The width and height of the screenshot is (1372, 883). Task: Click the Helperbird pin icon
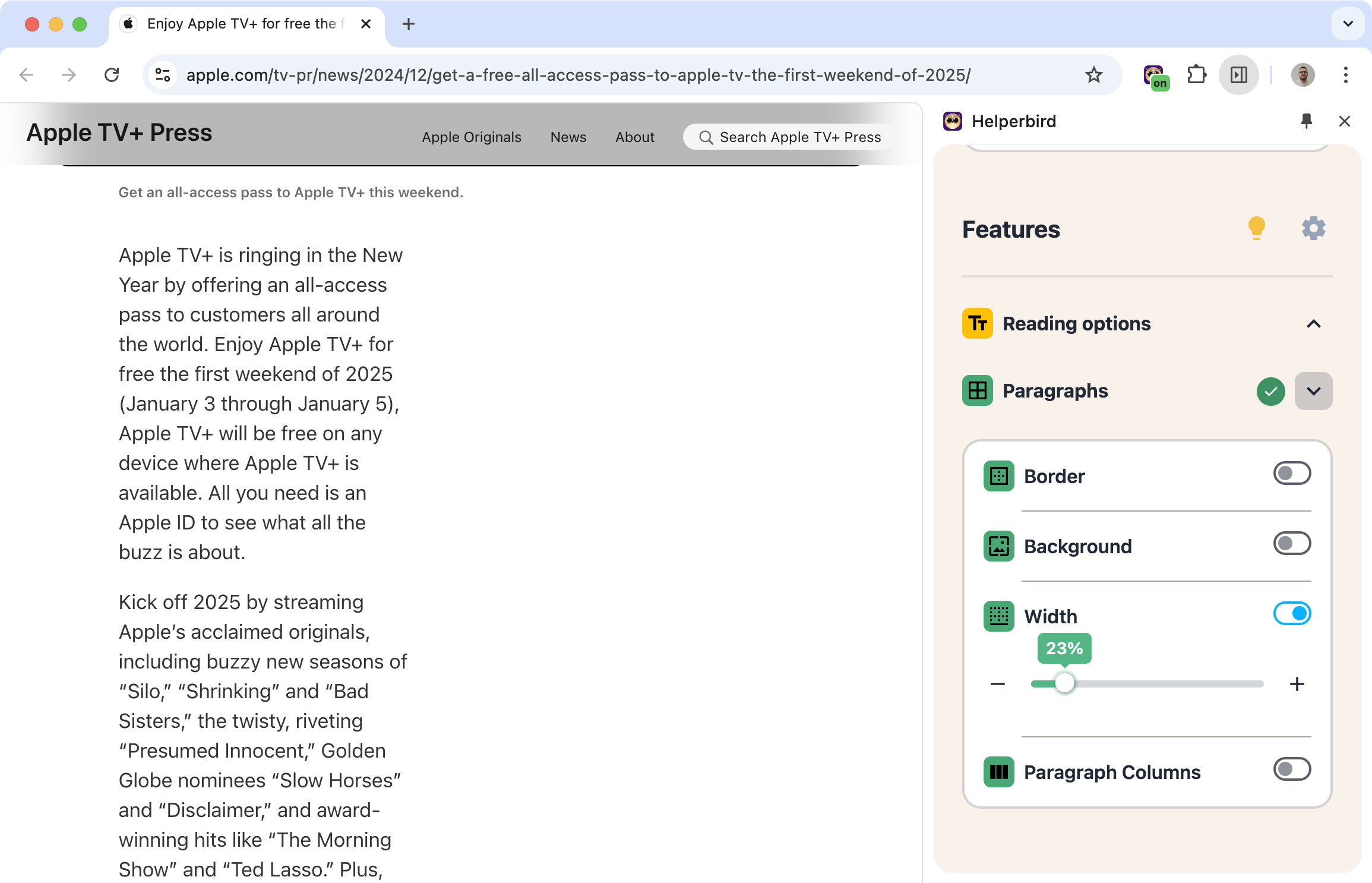1307,121
